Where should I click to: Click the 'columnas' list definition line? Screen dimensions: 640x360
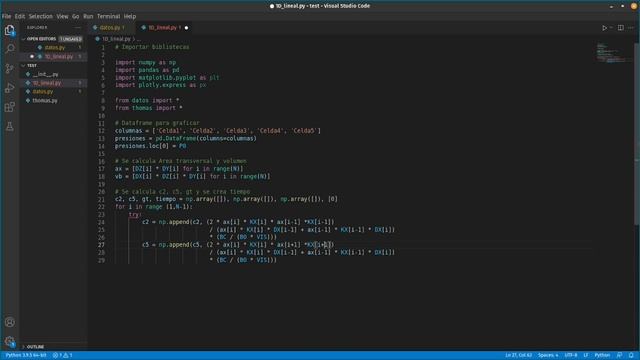(218, 131)
